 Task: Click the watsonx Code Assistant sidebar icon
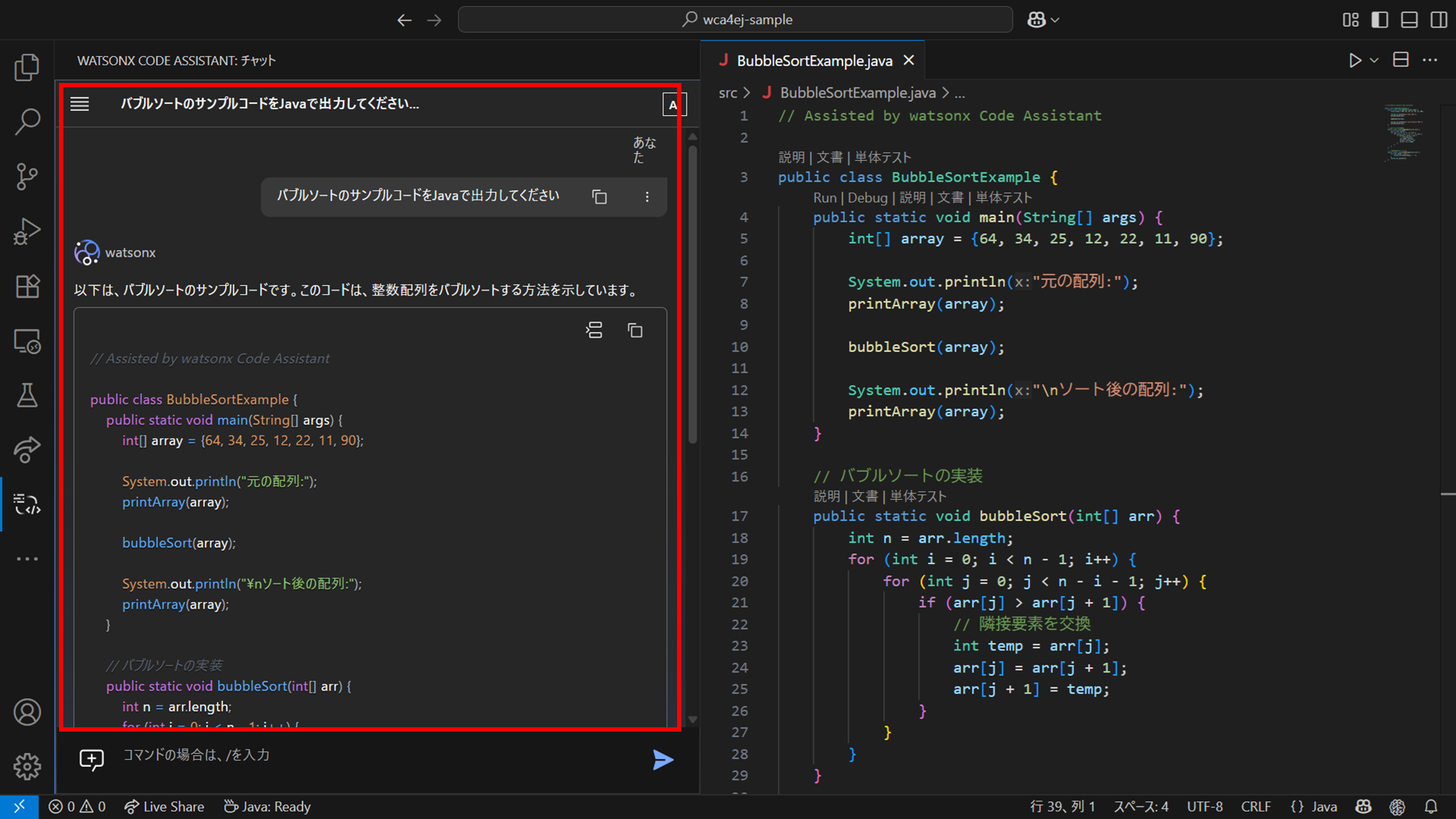27,504
